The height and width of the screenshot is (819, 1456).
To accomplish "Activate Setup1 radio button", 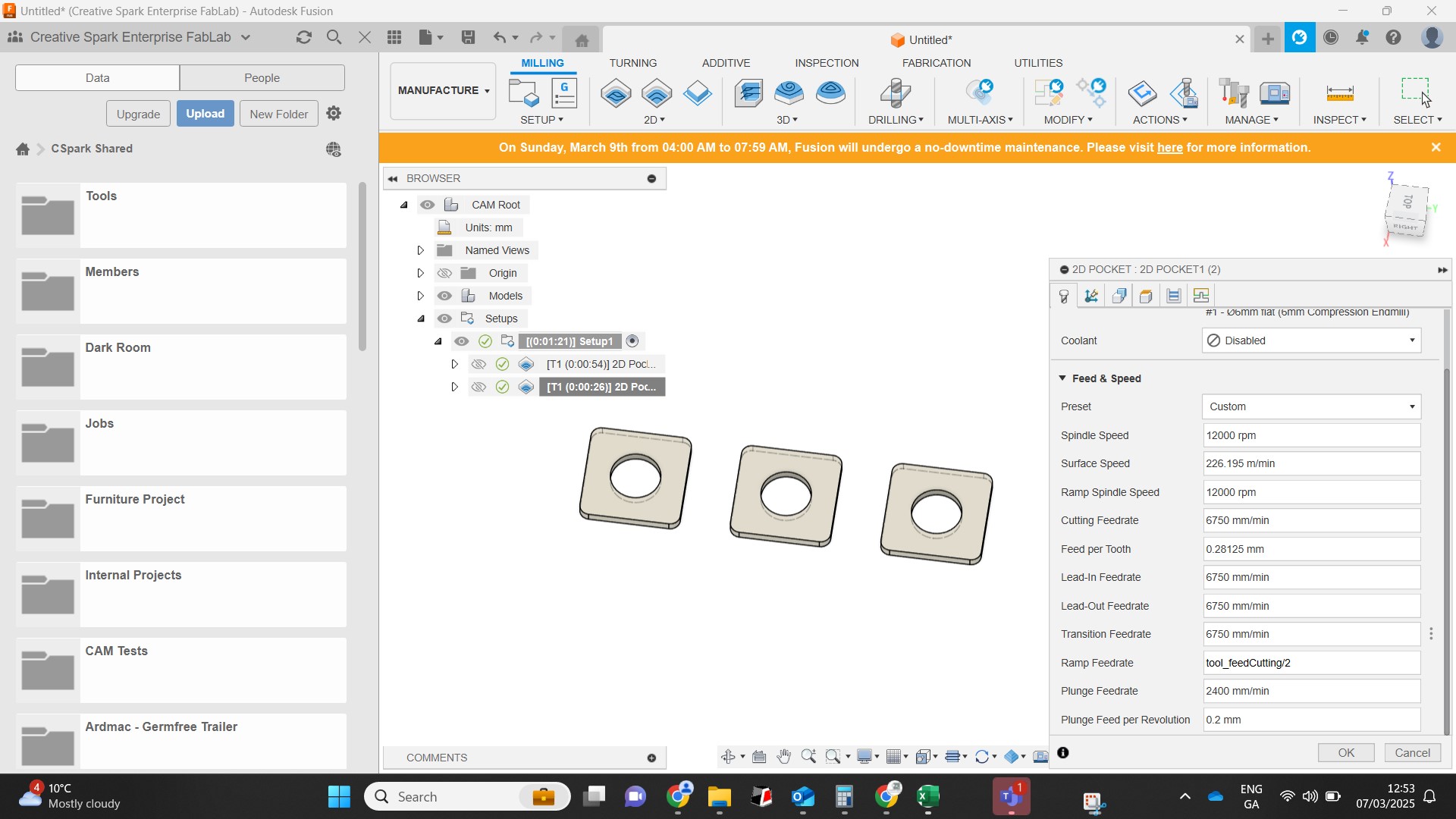I will [632, 341].
